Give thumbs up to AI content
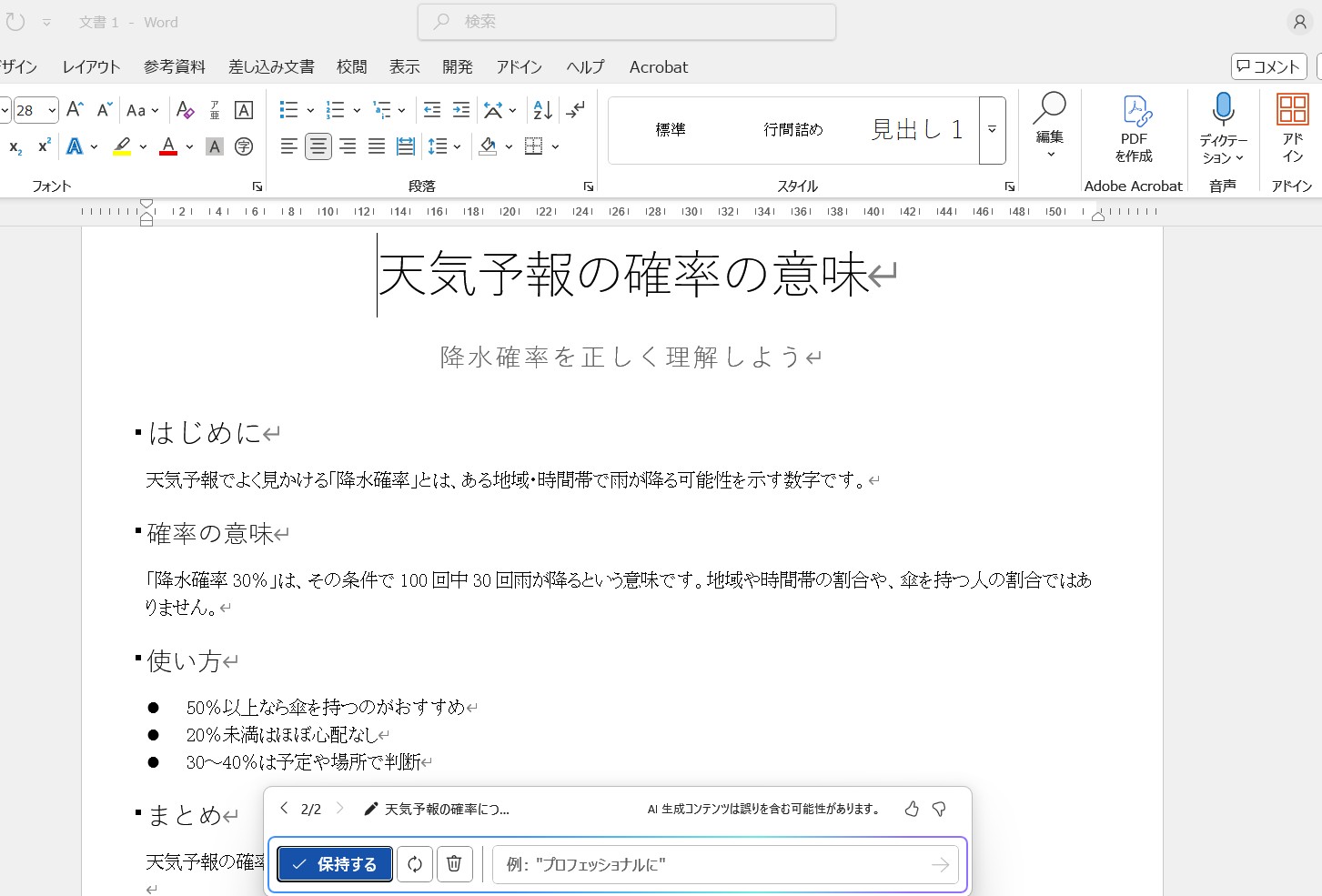Viewport: 1322px width, 896px height. [912, 809]
